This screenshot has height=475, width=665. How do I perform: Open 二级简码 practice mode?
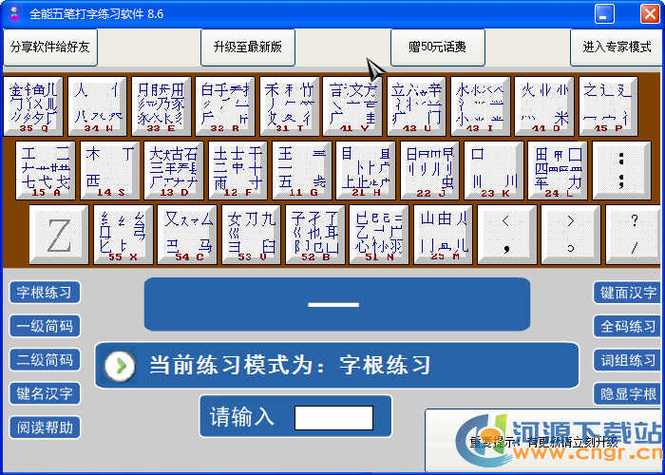coord(45,360)
